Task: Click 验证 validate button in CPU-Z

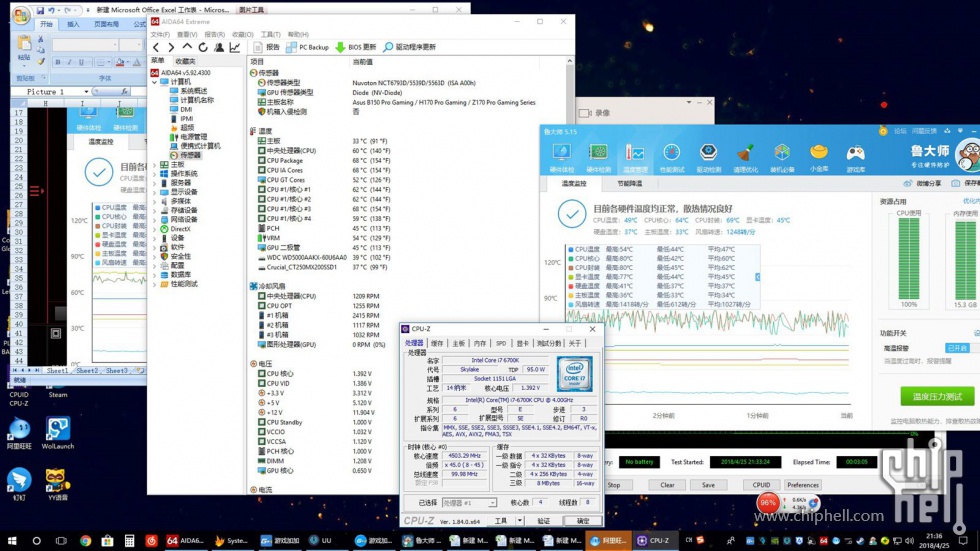Action: pyautogui.click(x=544, y=520)
